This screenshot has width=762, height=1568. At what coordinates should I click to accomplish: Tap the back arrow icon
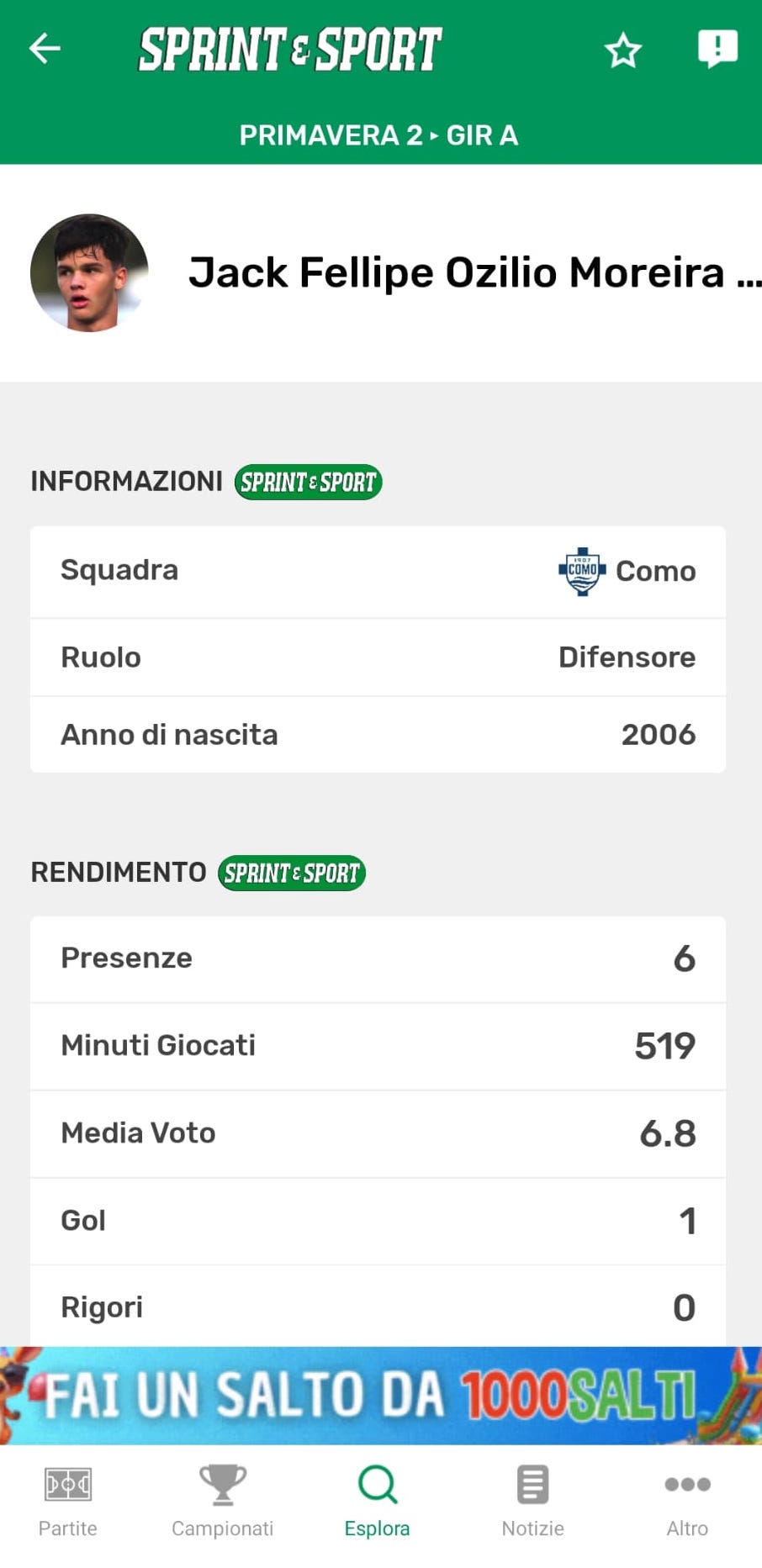(x=45, y=49)
